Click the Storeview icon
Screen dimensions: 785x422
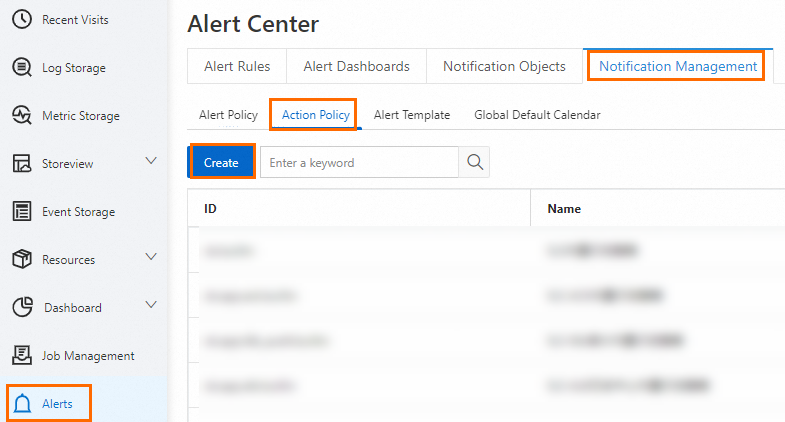pos(22,163)
